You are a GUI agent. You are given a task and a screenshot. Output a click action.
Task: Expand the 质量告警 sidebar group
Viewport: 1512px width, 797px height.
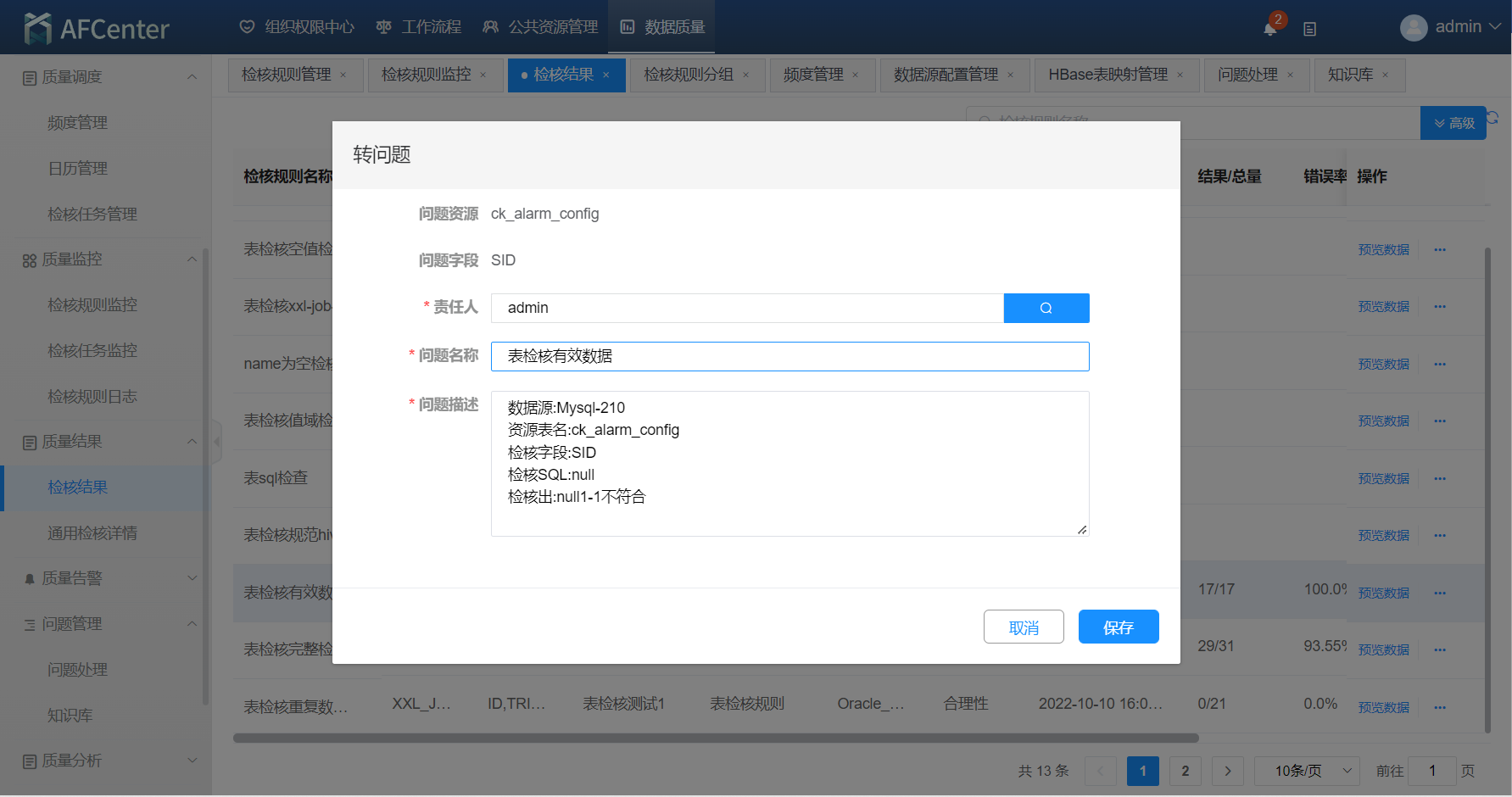coord(192,578)
